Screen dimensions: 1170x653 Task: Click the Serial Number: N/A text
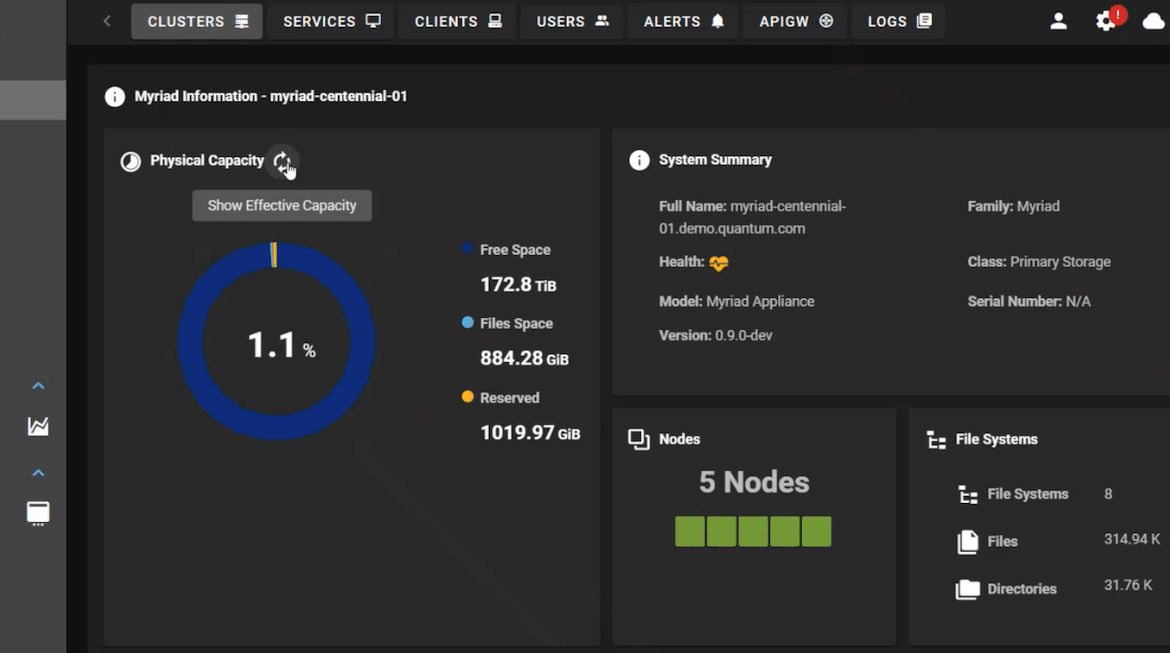tap(1029, 301)
